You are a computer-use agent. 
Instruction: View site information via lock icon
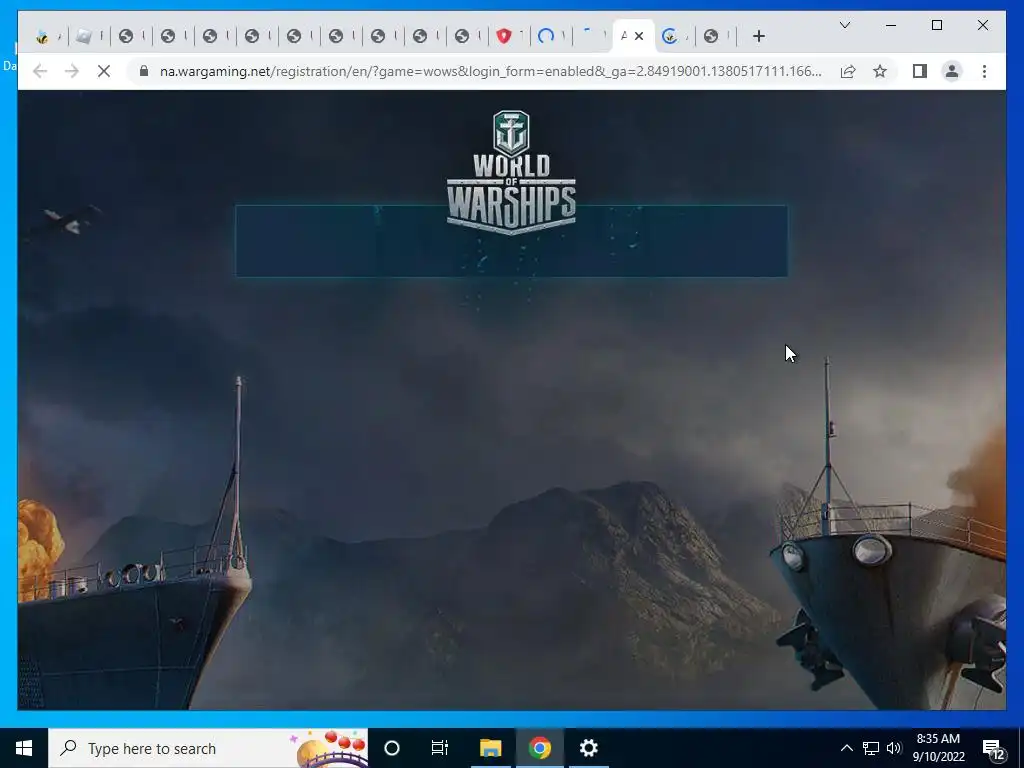tap(144, 71)
